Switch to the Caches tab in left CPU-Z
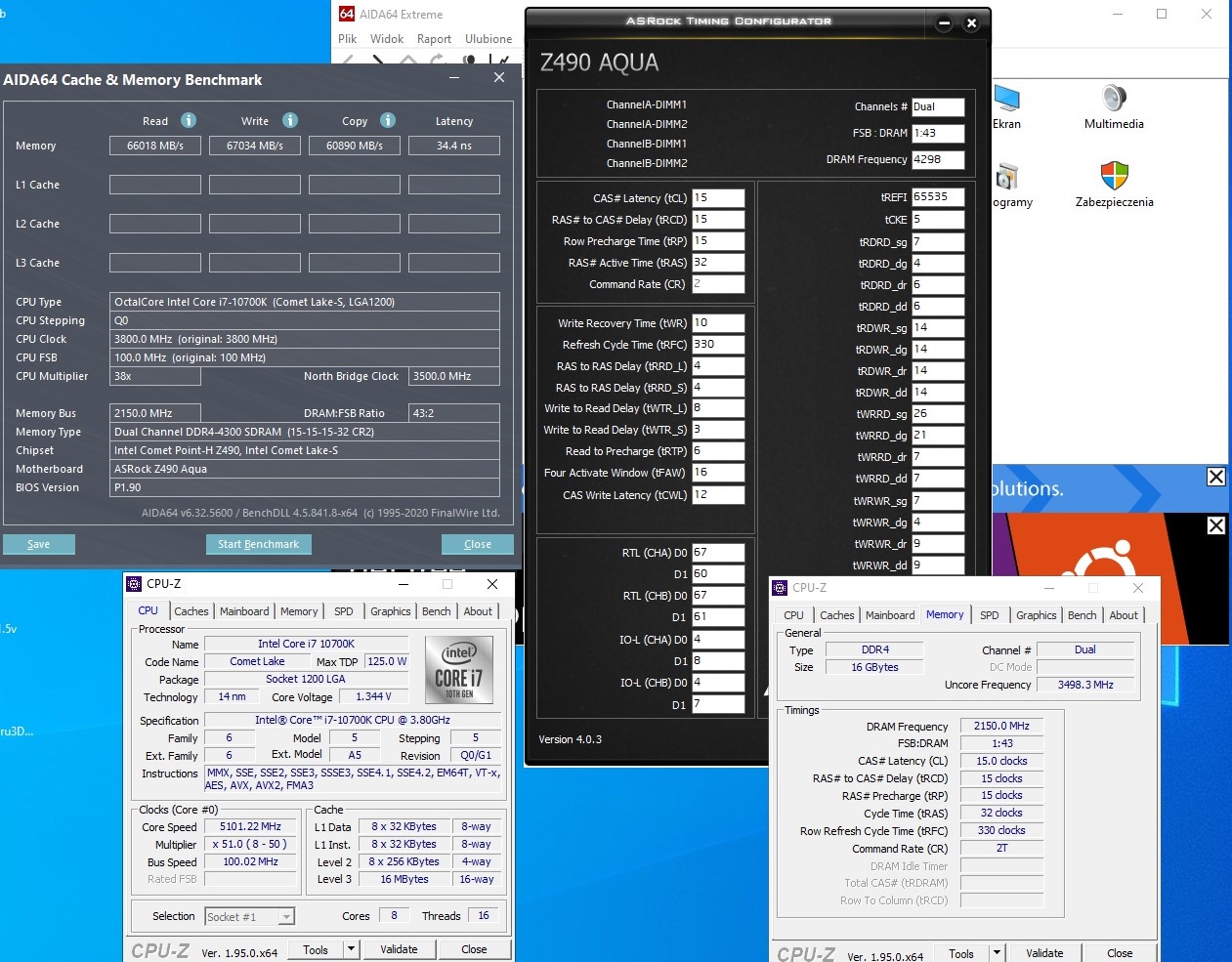Viewport: 1232px width, 962px height. click(191, 611)
